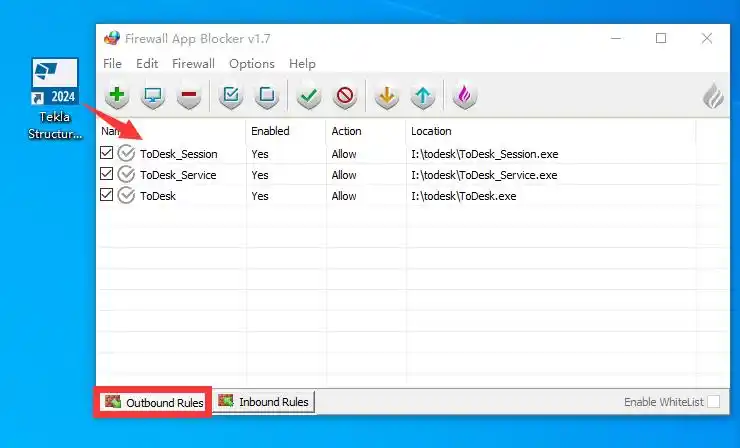
Task: Open the Firewall menu
Action: [x=193, y=64]
